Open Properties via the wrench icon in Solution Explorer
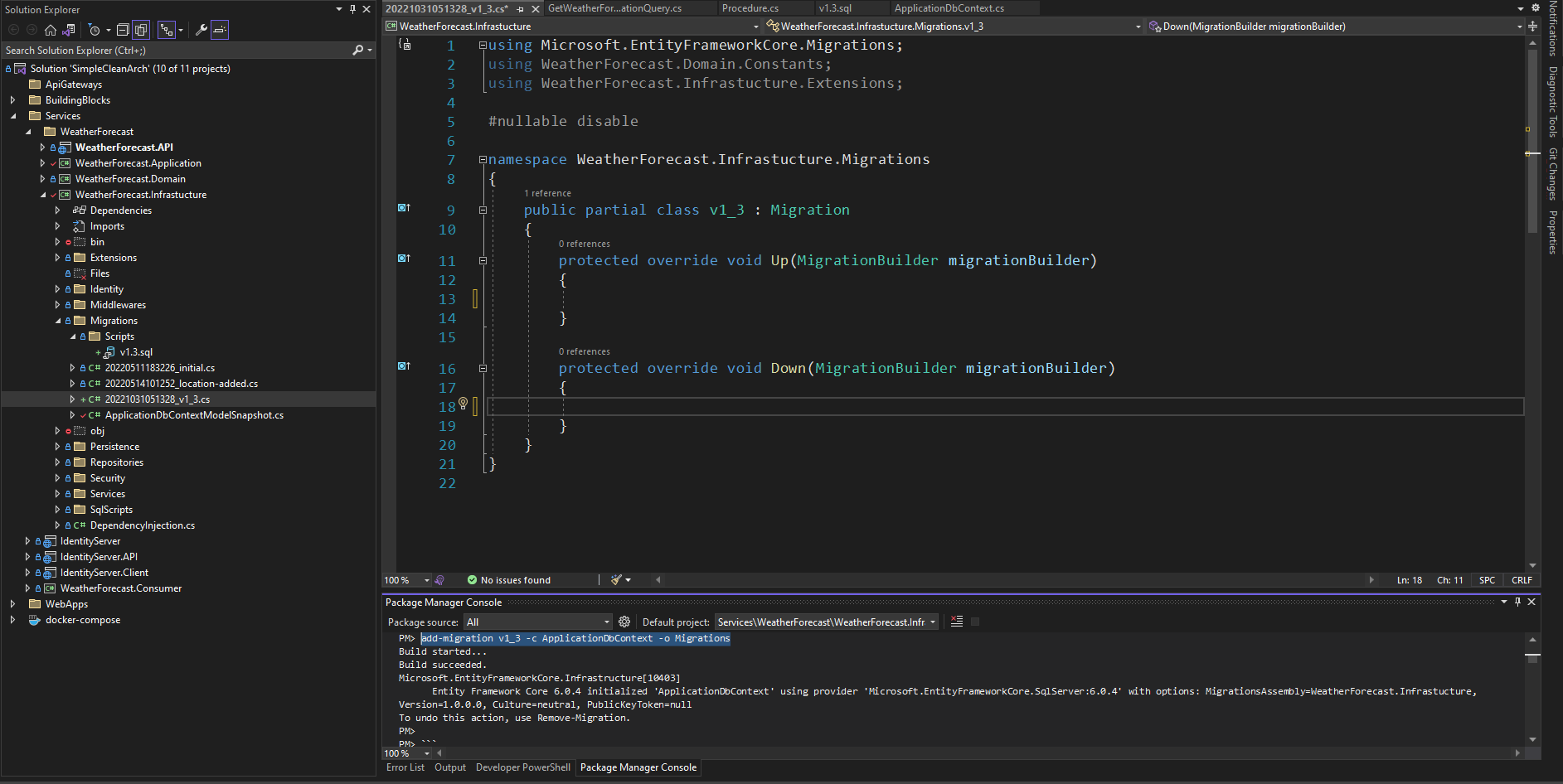 [201, 30]
